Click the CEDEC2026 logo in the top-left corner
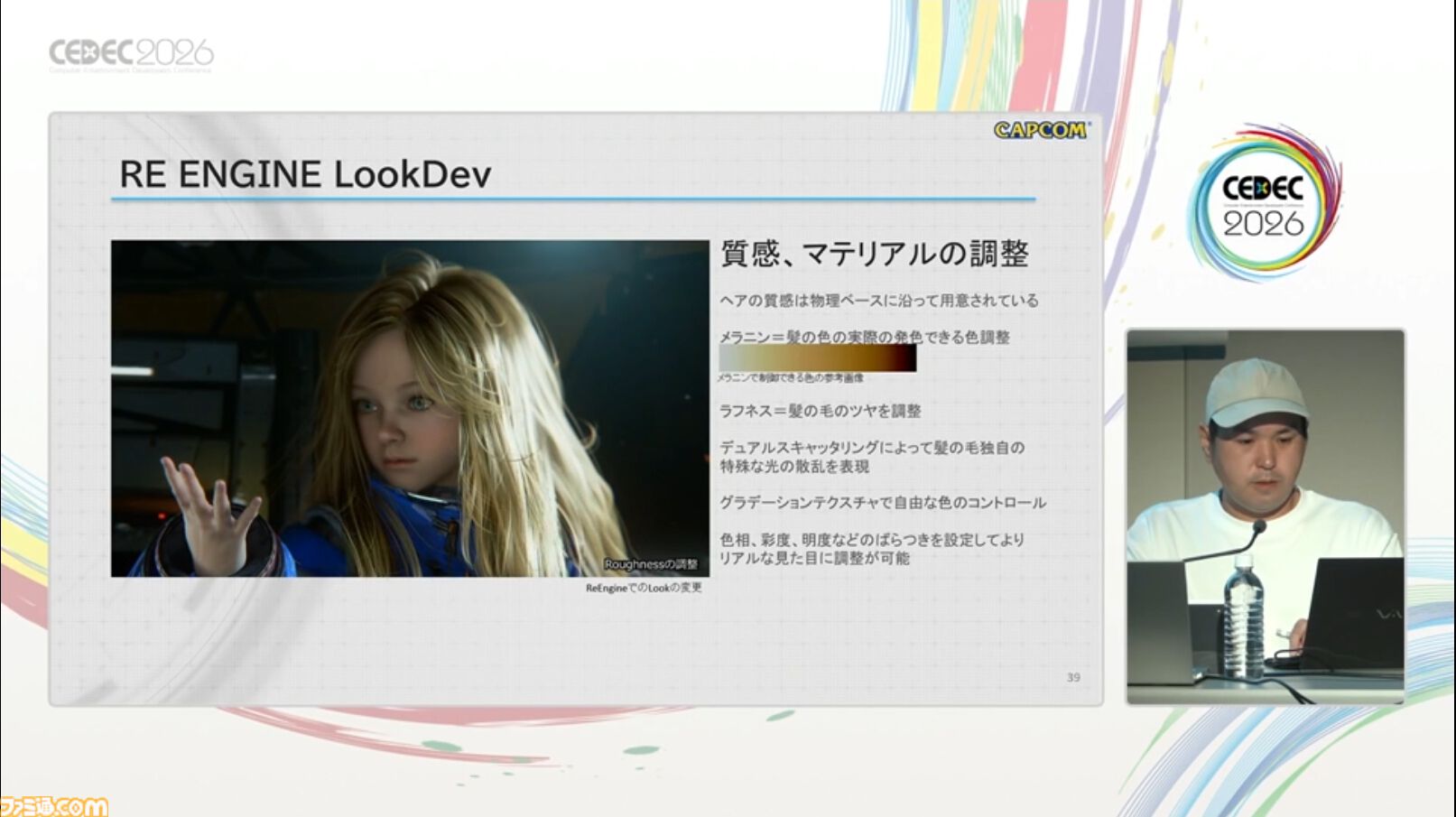The image size is (1456, 817). click(131, 54)
